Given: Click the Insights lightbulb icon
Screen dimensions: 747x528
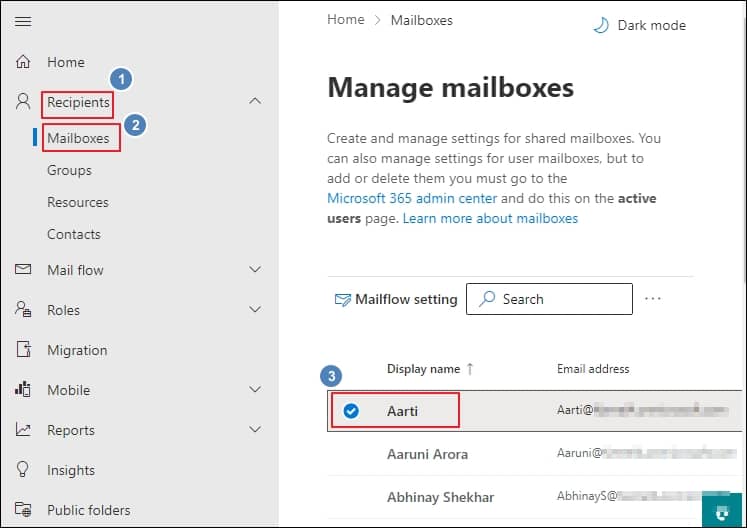Looking at the screenshot, I should pos(22,469).
